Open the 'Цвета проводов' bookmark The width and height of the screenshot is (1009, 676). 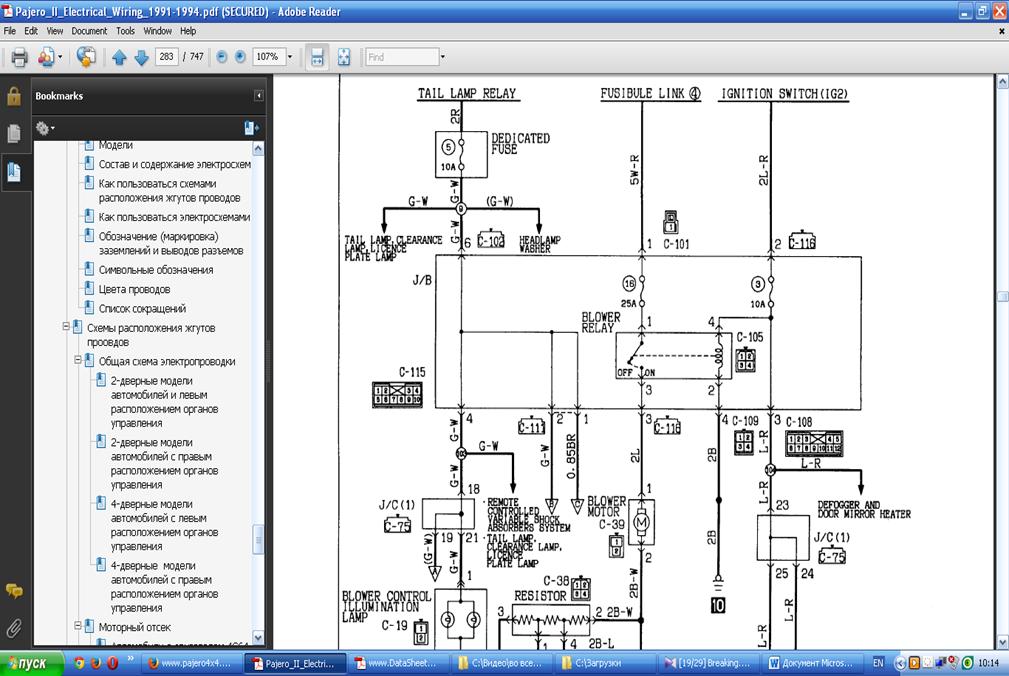pos(134,289)
